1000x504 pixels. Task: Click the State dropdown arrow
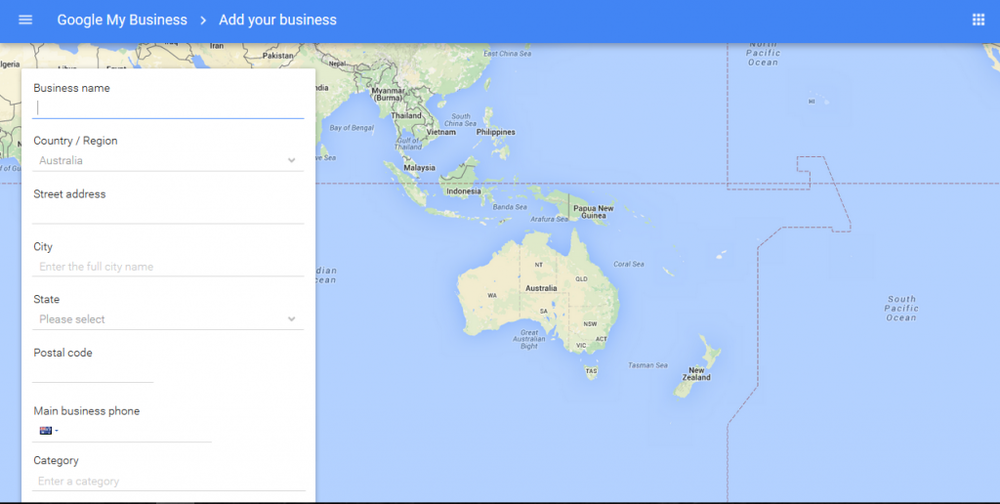pos(291,319)
